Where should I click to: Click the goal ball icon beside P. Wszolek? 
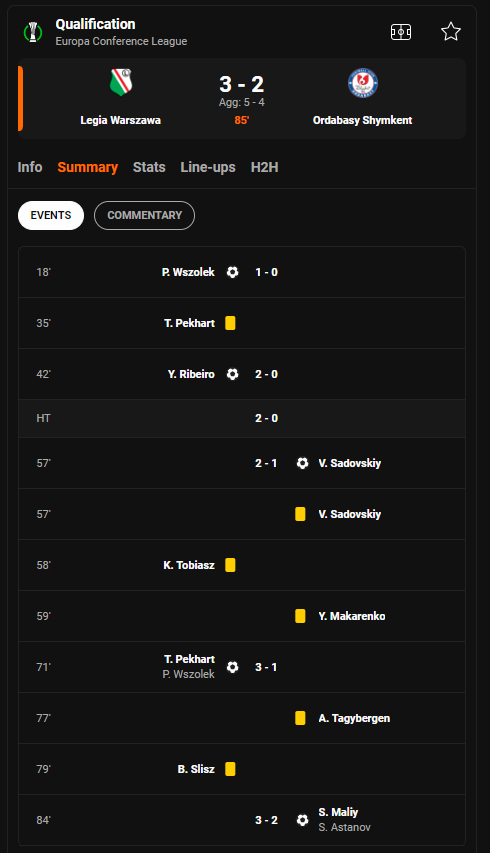pos(232,272)
